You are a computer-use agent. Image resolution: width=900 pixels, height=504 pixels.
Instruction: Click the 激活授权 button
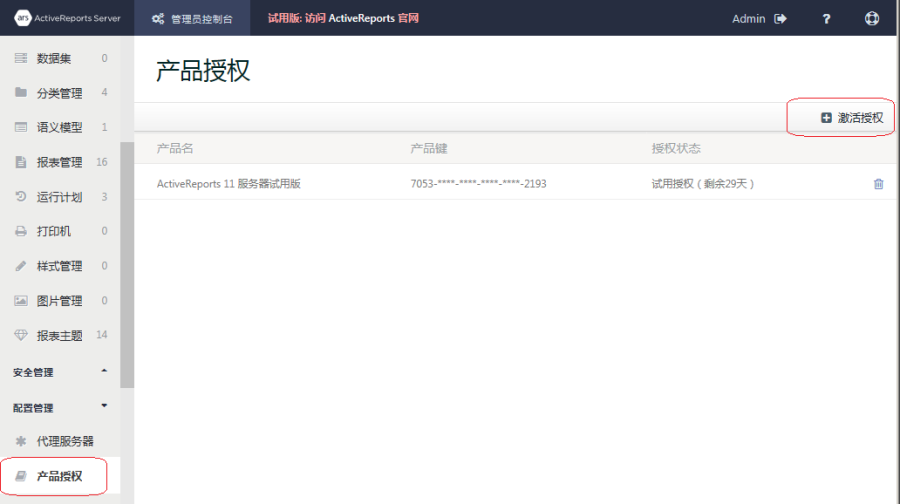(x=852, y=118)
